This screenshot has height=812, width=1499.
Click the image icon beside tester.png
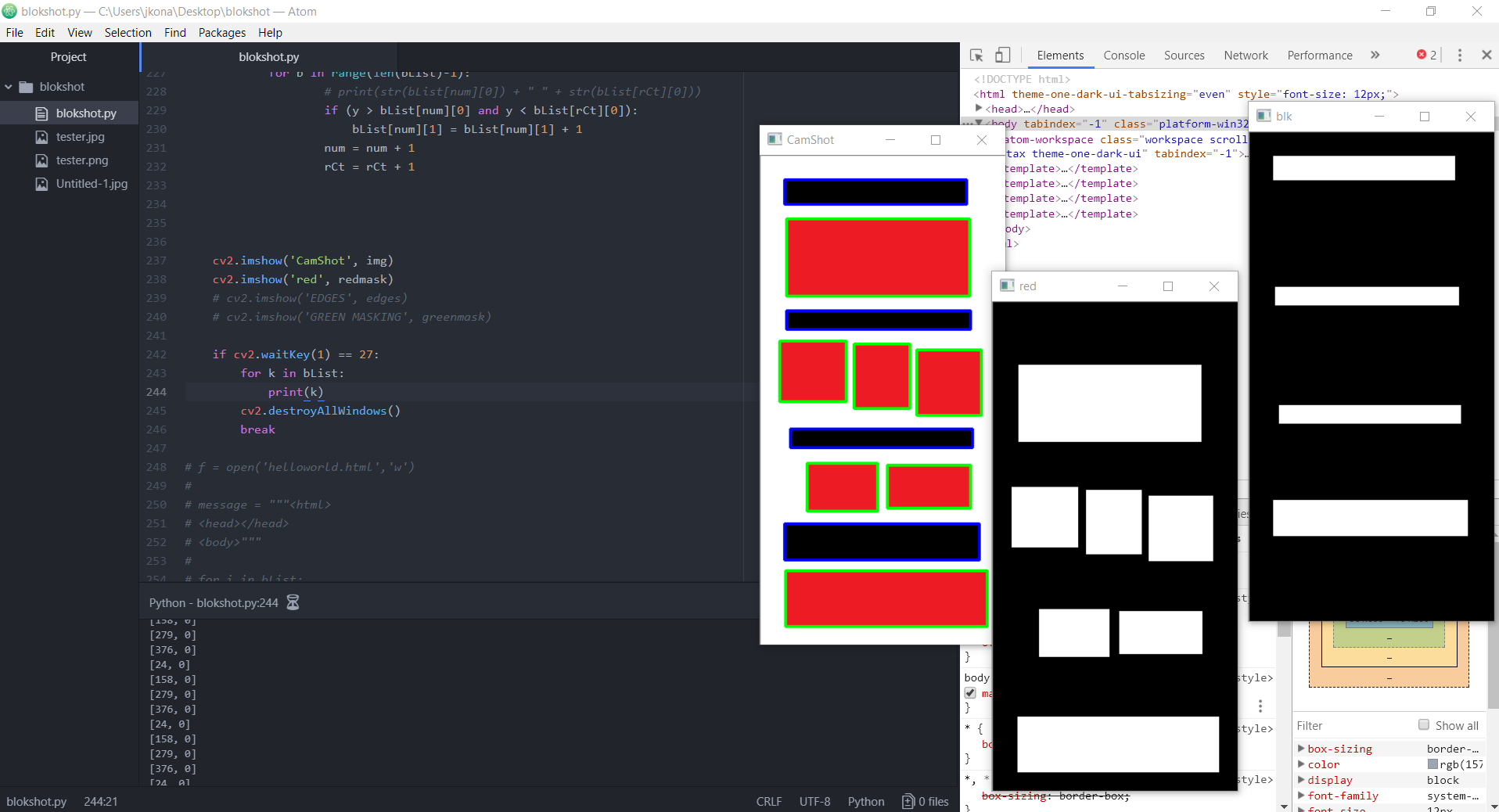click(41, 160)
